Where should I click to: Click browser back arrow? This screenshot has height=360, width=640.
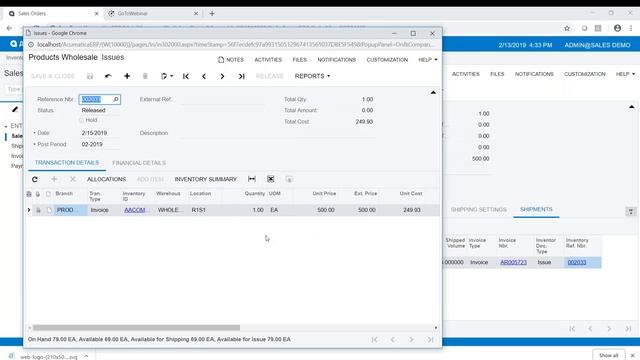[x=9, y=28]
